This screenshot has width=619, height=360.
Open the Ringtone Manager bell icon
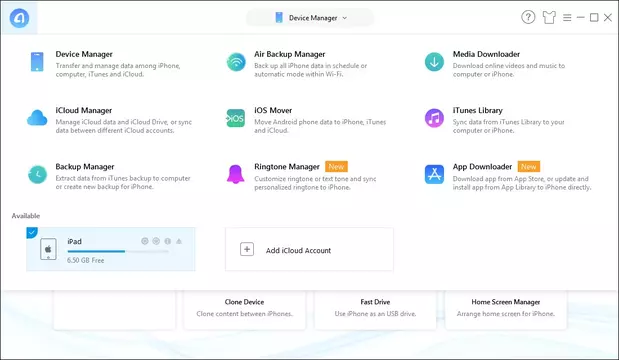click(235, 174)
